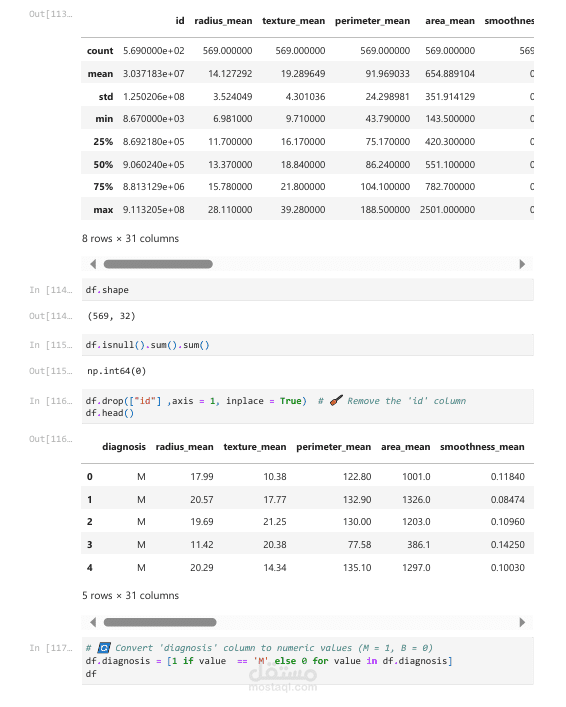Select the In [116 cell prompt
The height and width of the screenshot is (707, 566).
tap(51, 401)
